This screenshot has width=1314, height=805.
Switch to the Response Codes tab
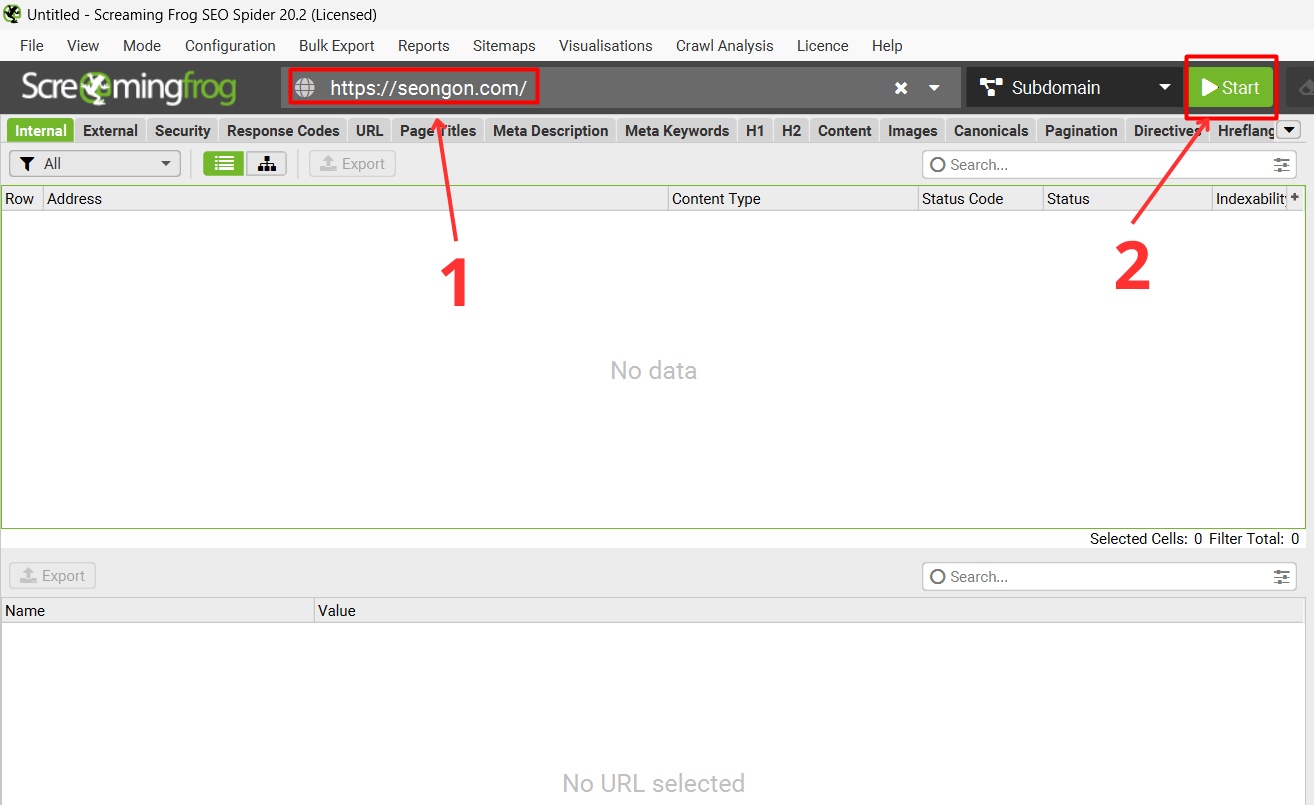click(x=283, y=131)
